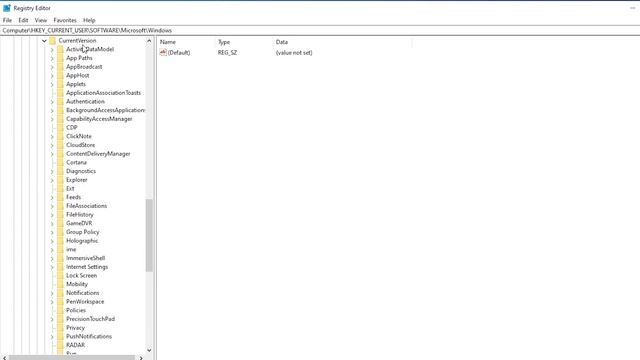Open the Edit menu
This screenshot has width=640, height=360.
click(x=23, y=20)
